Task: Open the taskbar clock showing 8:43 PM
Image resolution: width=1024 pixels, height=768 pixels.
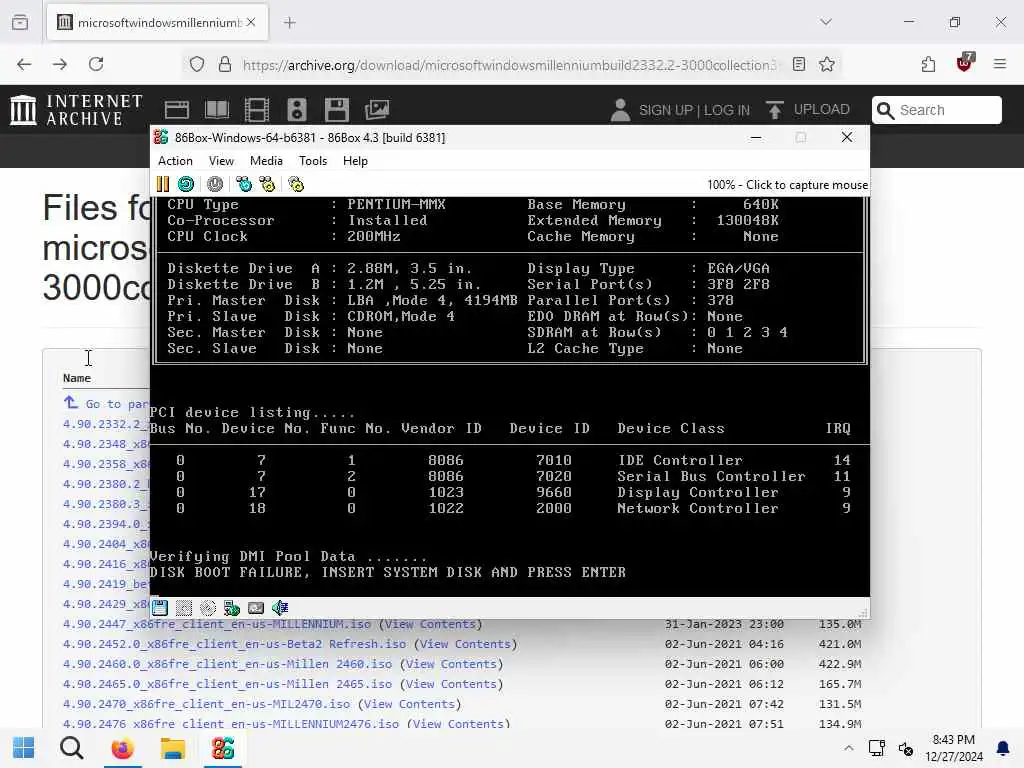Action: [x=953, y=748]
